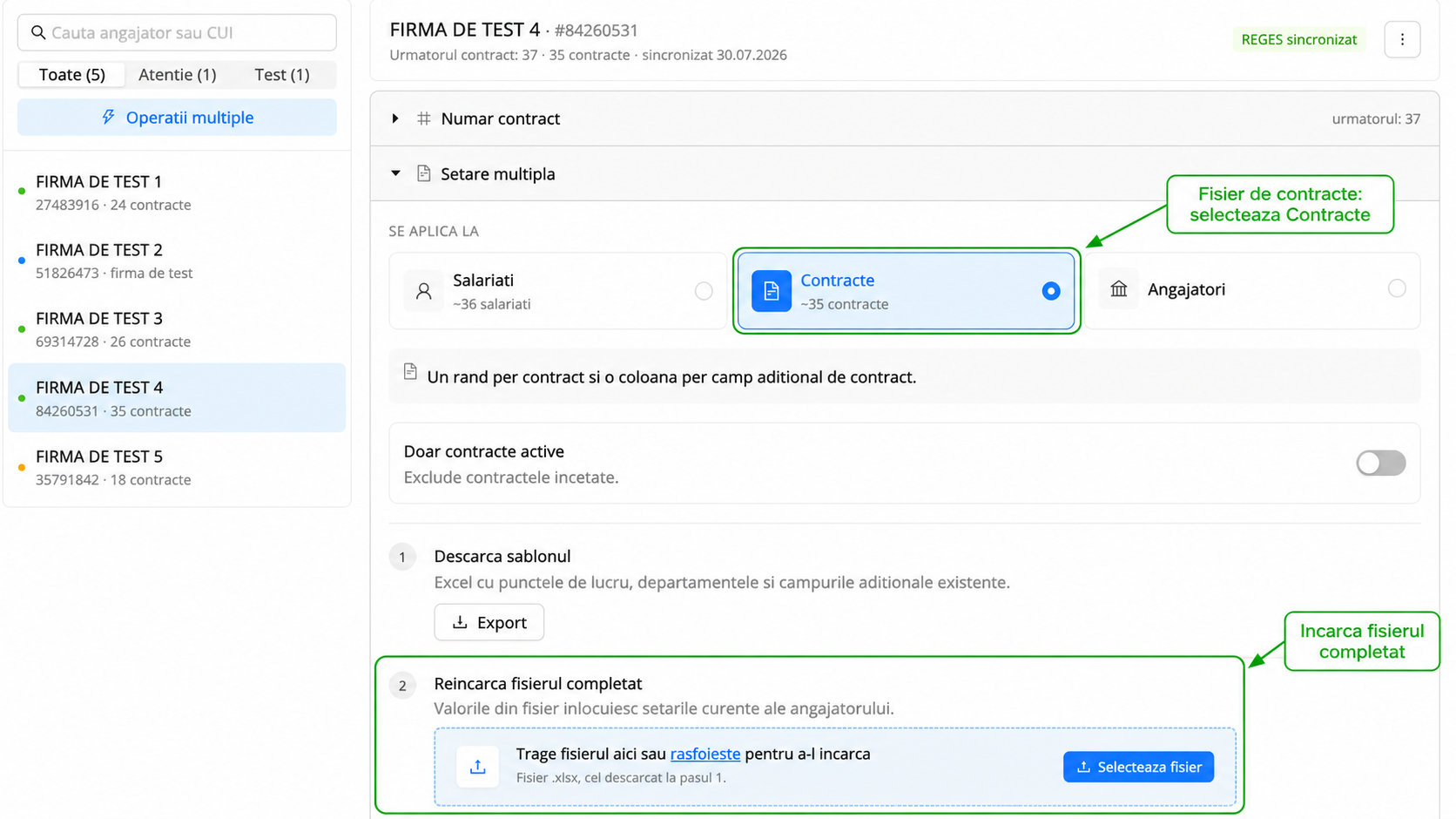The image size is (1456, 819).
Task: Click the rasfoieste link
Action: click(705, 754)
